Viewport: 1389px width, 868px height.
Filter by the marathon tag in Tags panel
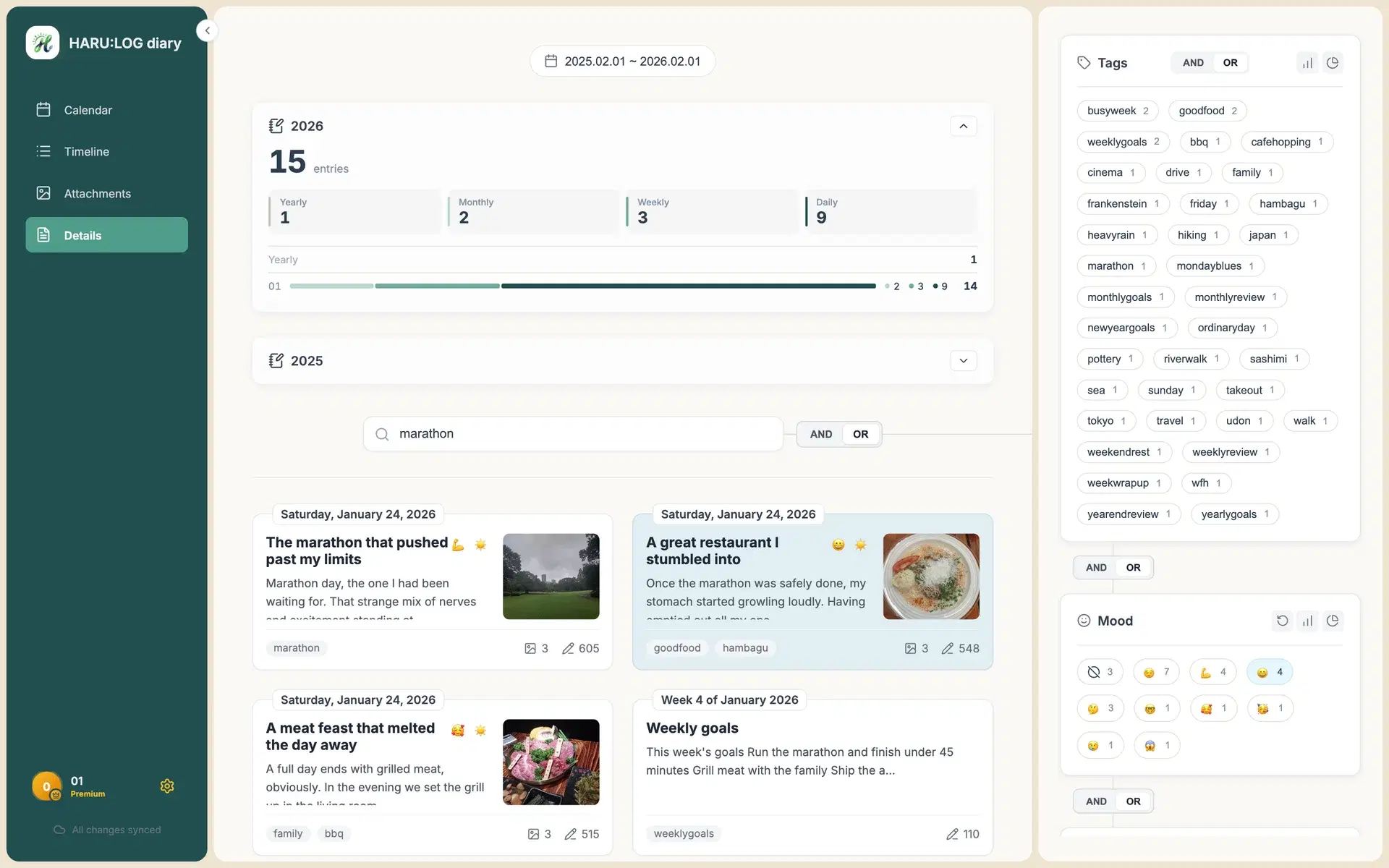tap(1116, 266)
